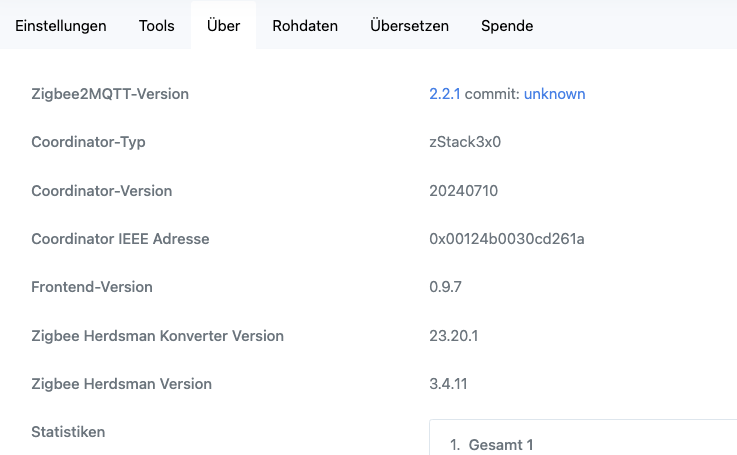This screenshot has width=737, height=455.
Task: Open the Einstellungen tab
Action: click(61, 26)
